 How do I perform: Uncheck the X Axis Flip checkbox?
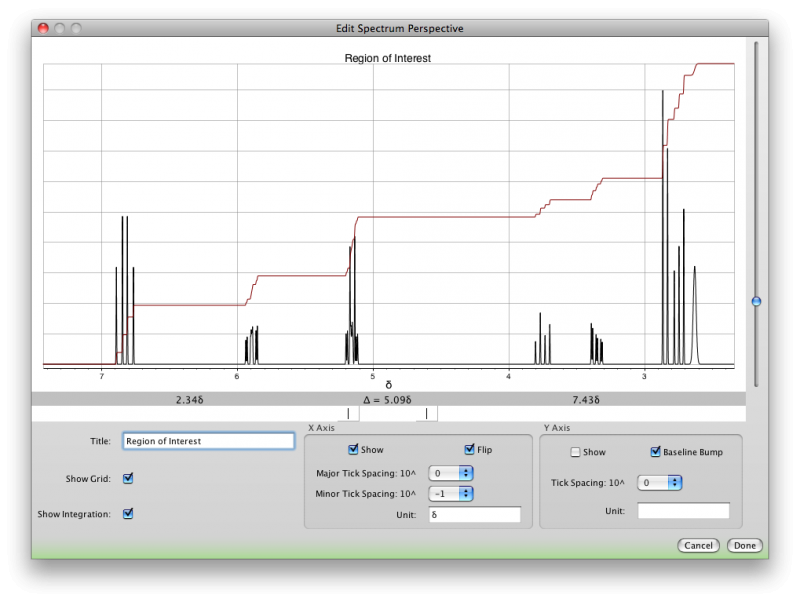[469, 449]
